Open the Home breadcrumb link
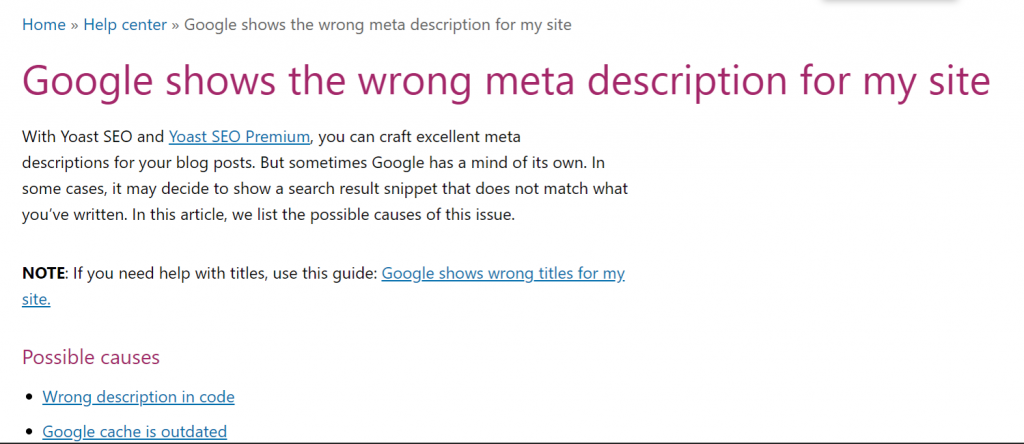This screenshot has height=444, width=1024. coord(44,25)
